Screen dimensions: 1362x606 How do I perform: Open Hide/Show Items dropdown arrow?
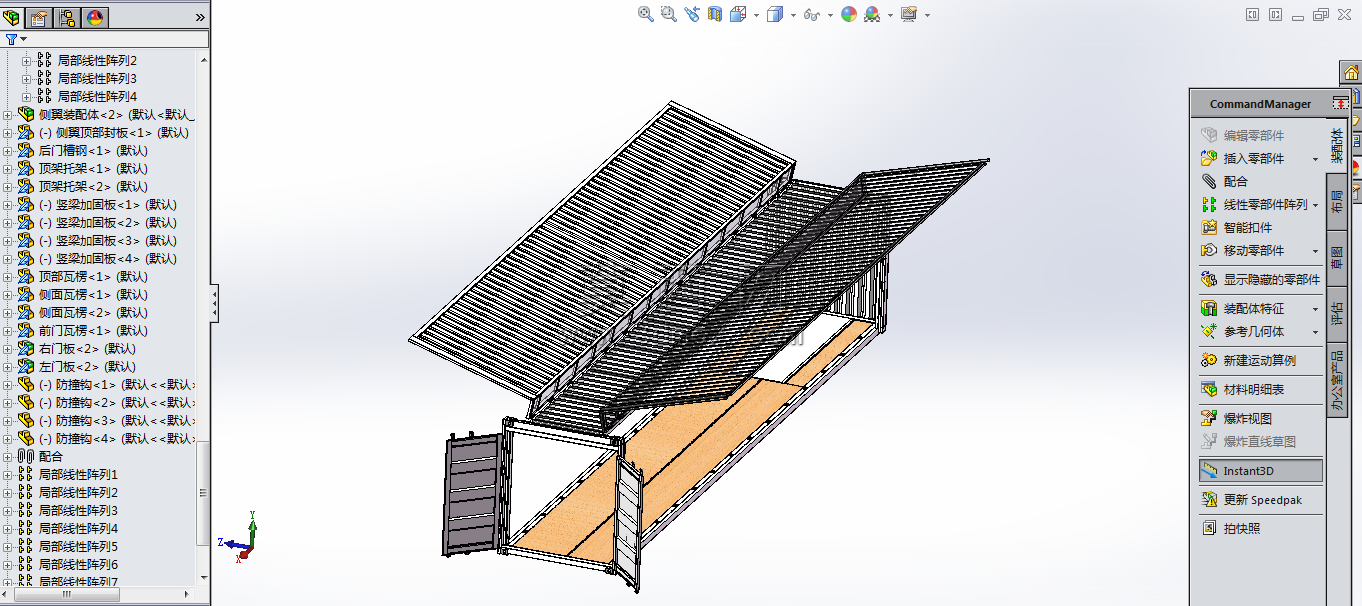(x=830, y=15)
